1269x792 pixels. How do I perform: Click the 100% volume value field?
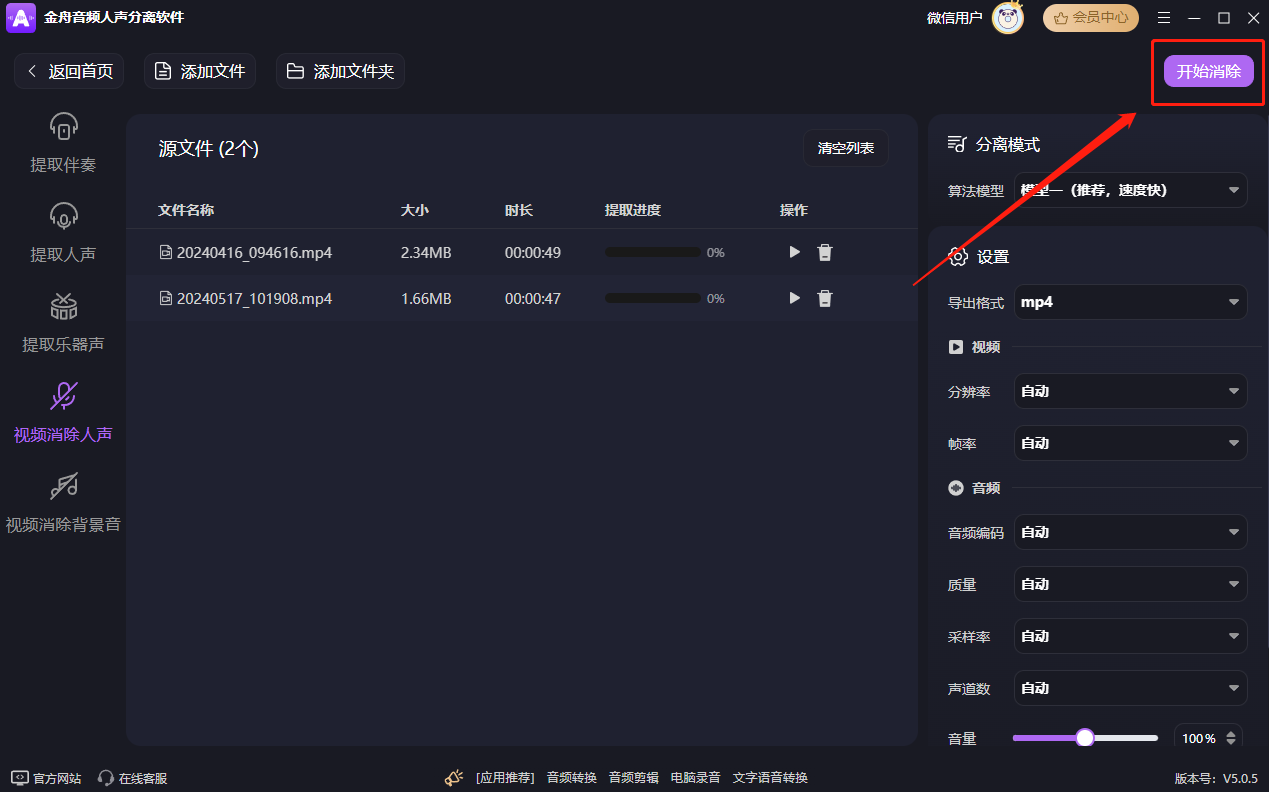pos(1199,738)
